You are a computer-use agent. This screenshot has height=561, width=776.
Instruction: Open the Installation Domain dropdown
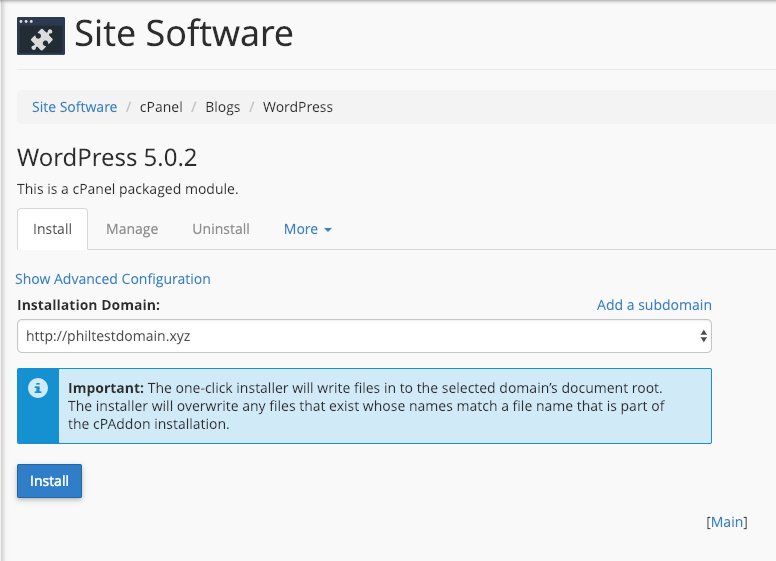(x=363, y=336)
